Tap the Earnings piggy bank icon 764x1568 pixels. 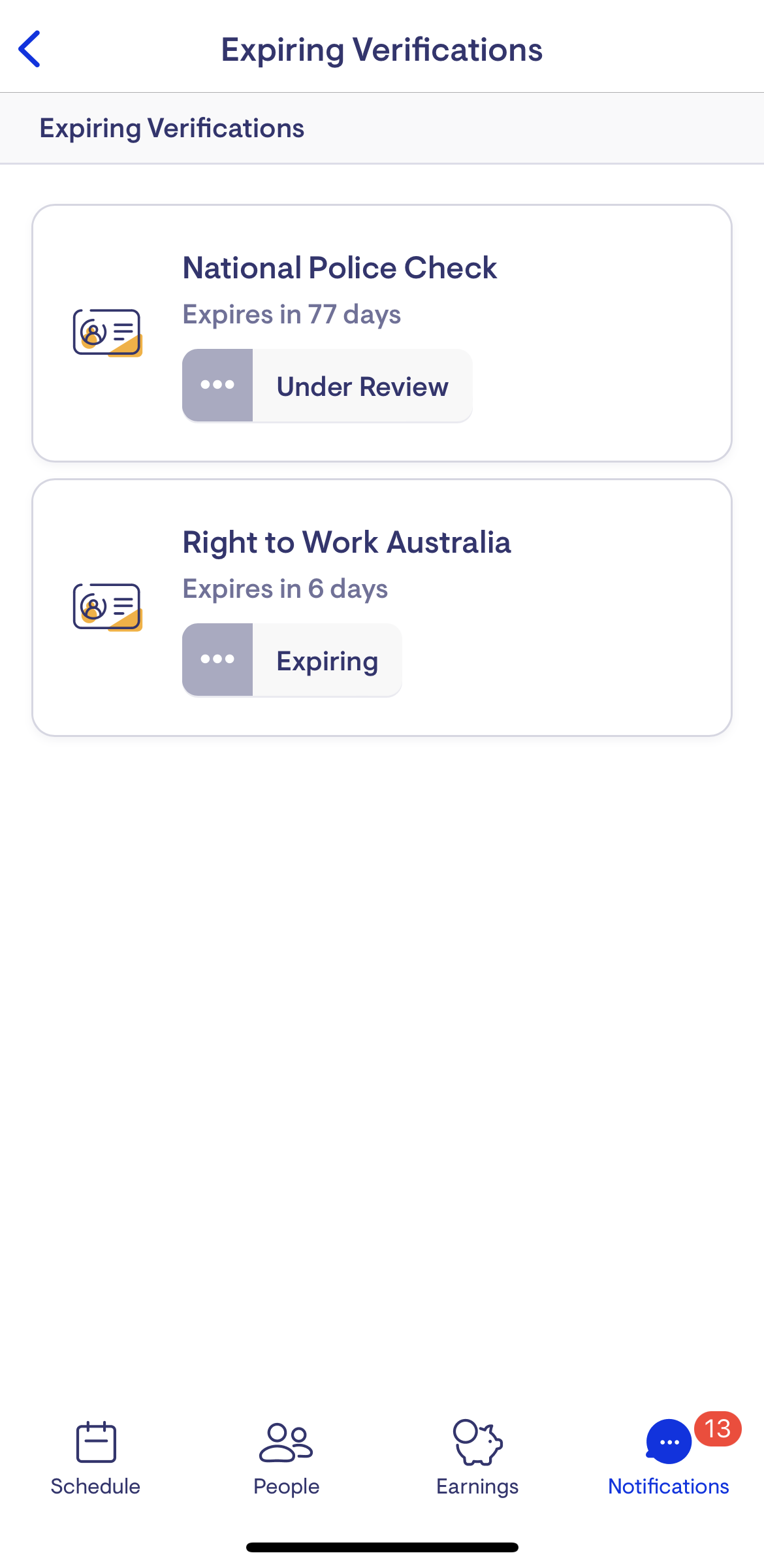[477, 1441]
